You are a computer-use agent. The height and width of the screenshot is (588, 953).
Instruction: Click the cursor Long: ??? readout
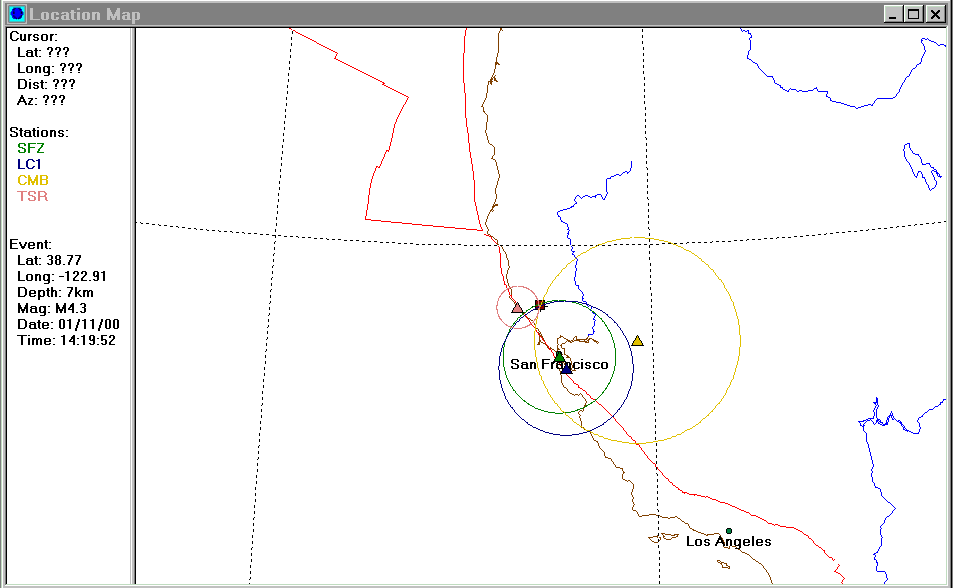(50, 68)
